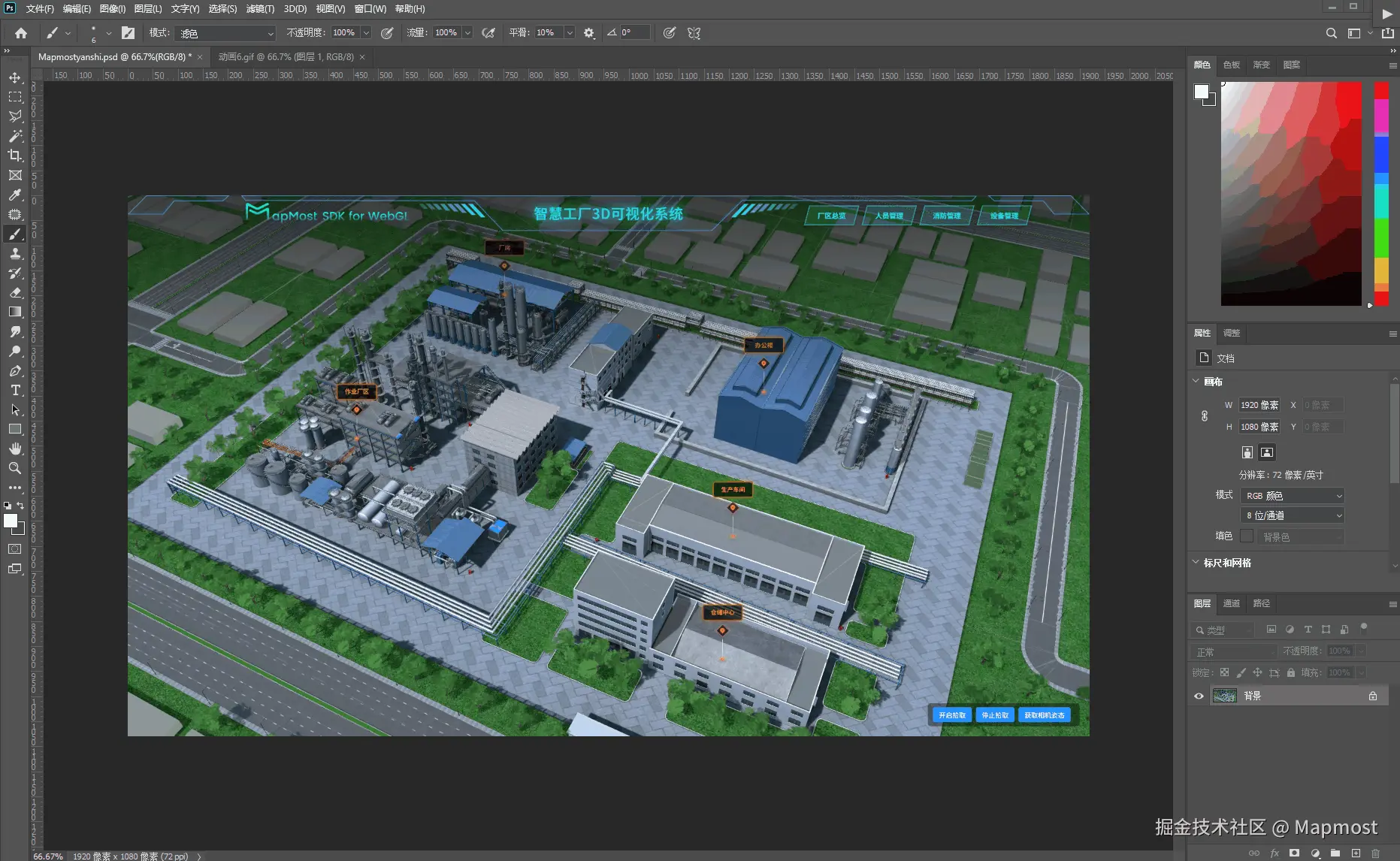Collapse the 画布 section

pos(1196,381)
